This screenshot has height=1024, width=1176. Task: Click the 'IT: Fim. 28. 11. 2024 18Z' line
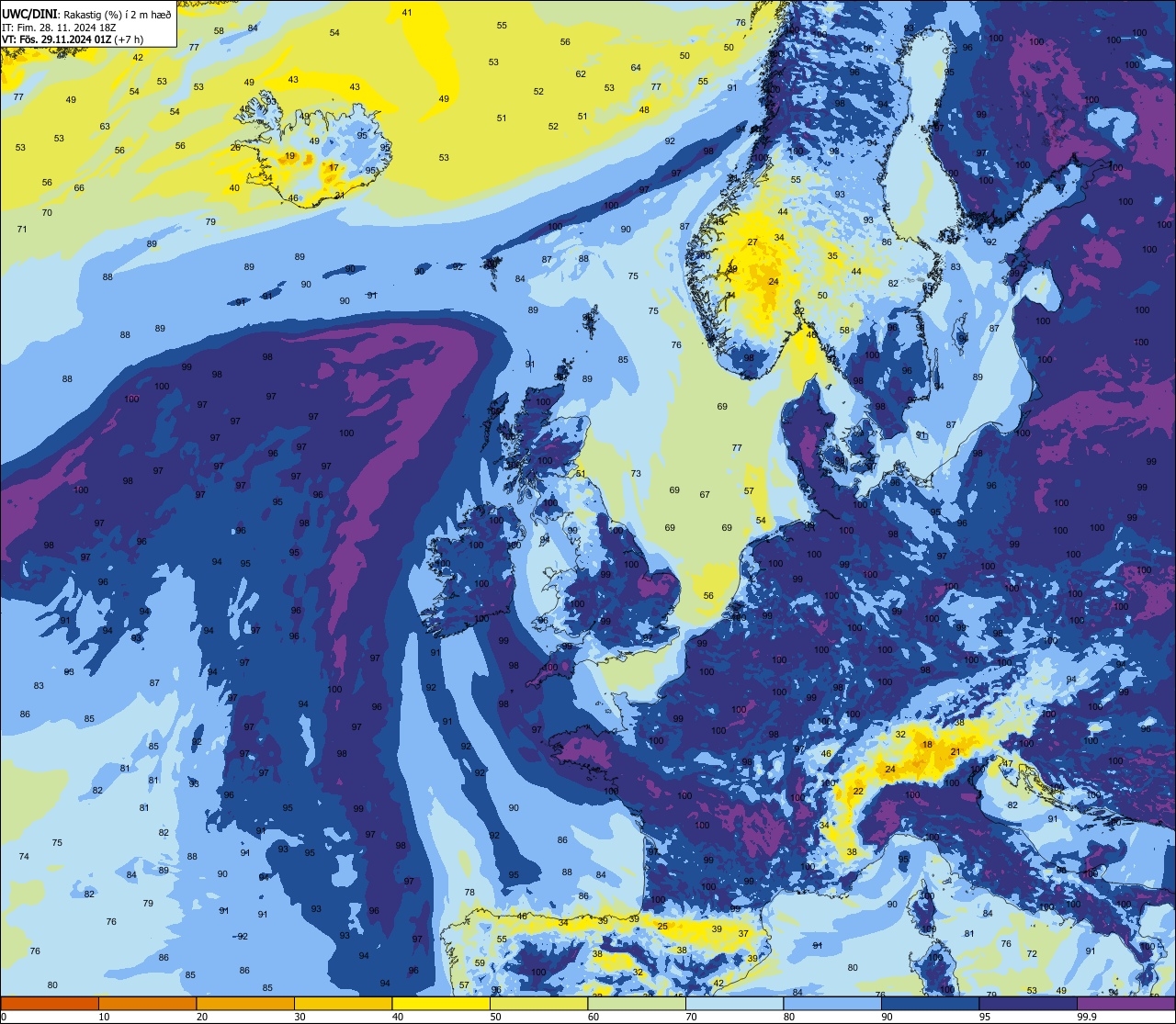pos(59,27)
